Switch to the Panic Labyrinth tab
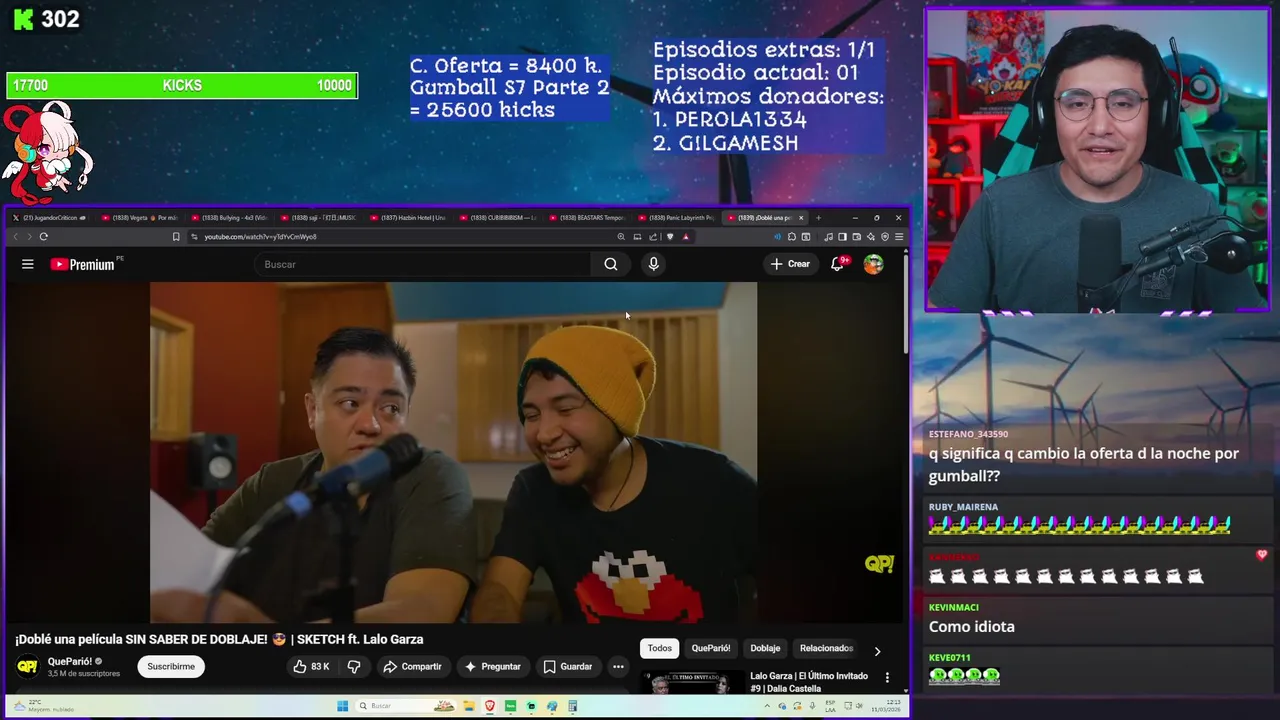1280x720 pixels. (x=675, y=217)
